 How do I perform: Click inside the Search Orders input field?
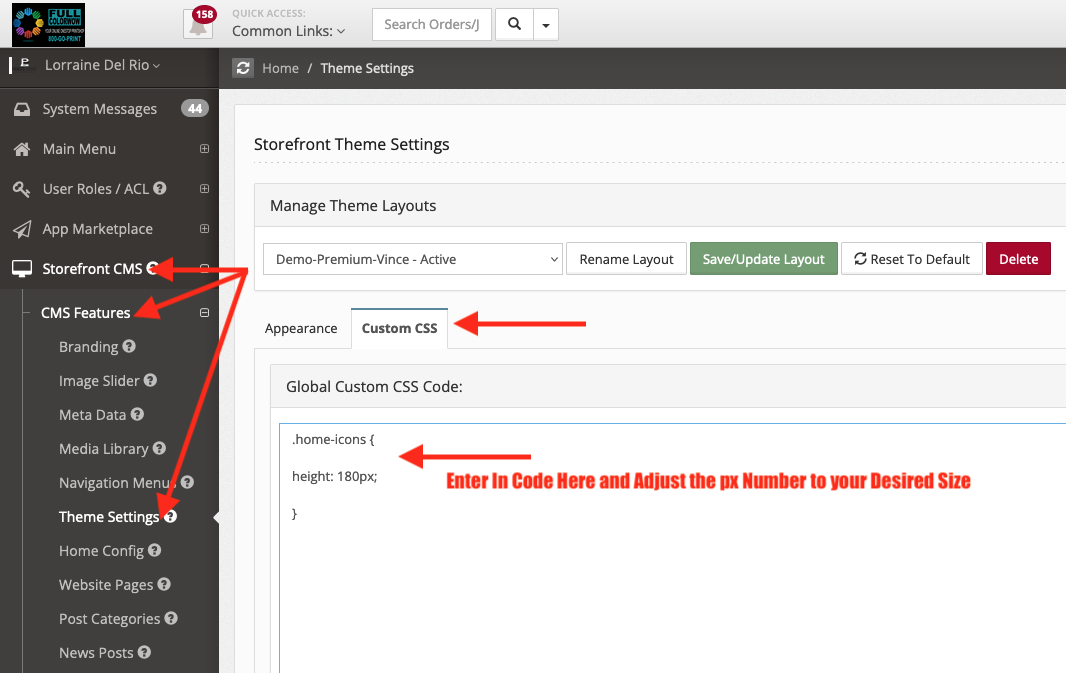coord(431,24)
